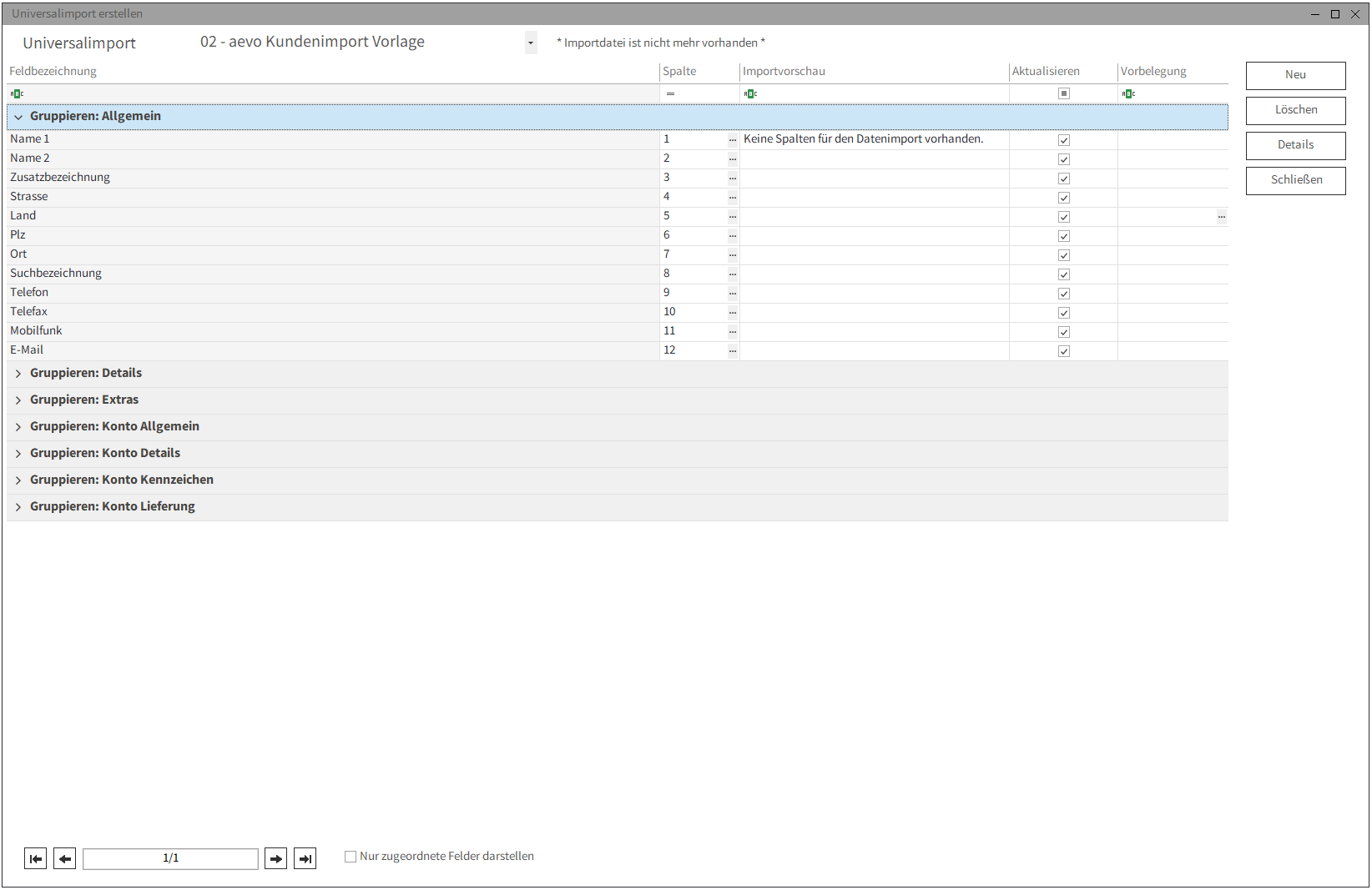Click the Löschen button
1372x890 pixels.
coord(1295,110)
